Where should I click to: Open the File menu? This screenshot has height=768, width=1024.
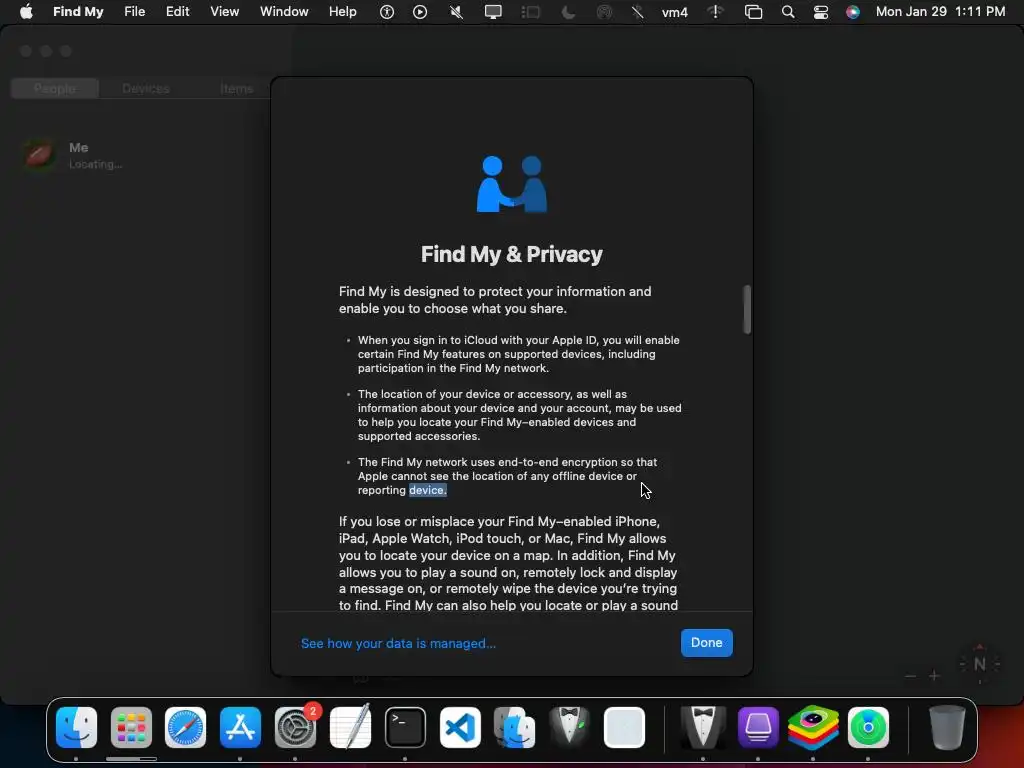tap(135, 12)
